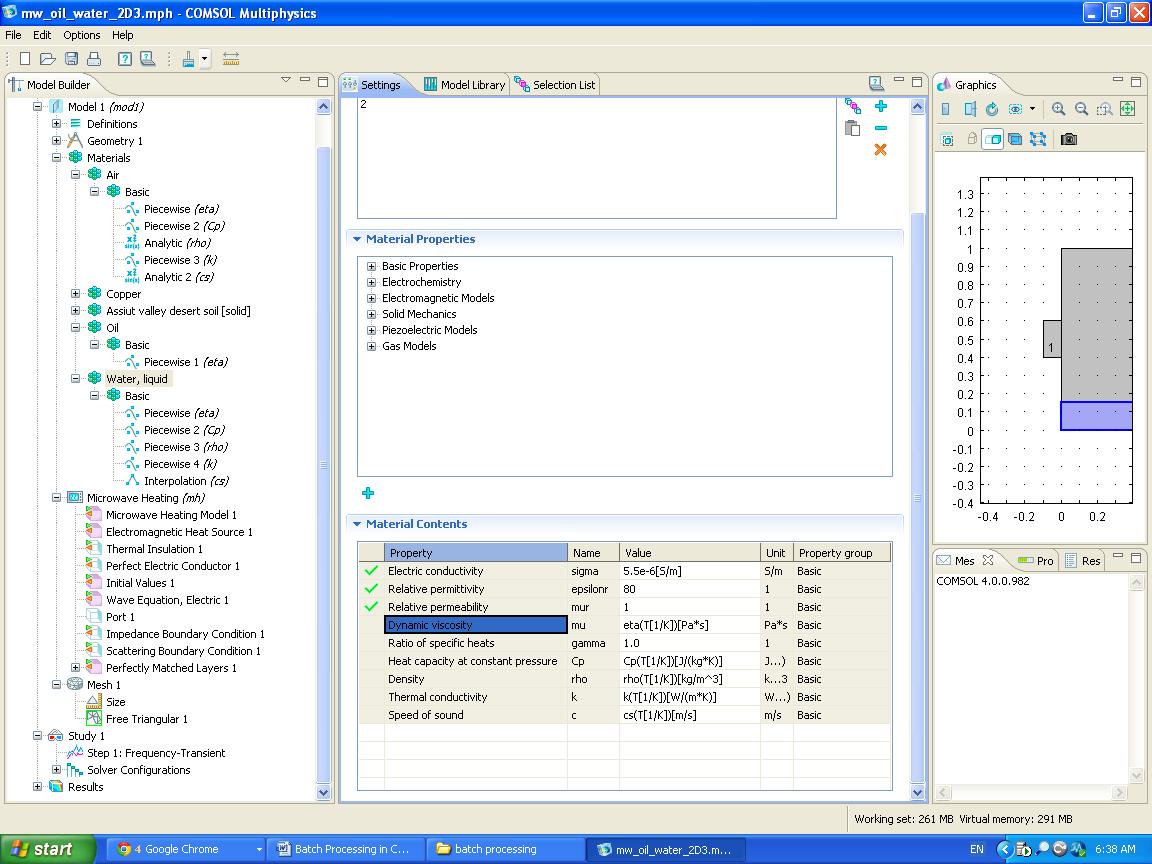Screen dimensions: 1152x864
Task: Switch to the Selection List tab
Action: pos(555,84)
